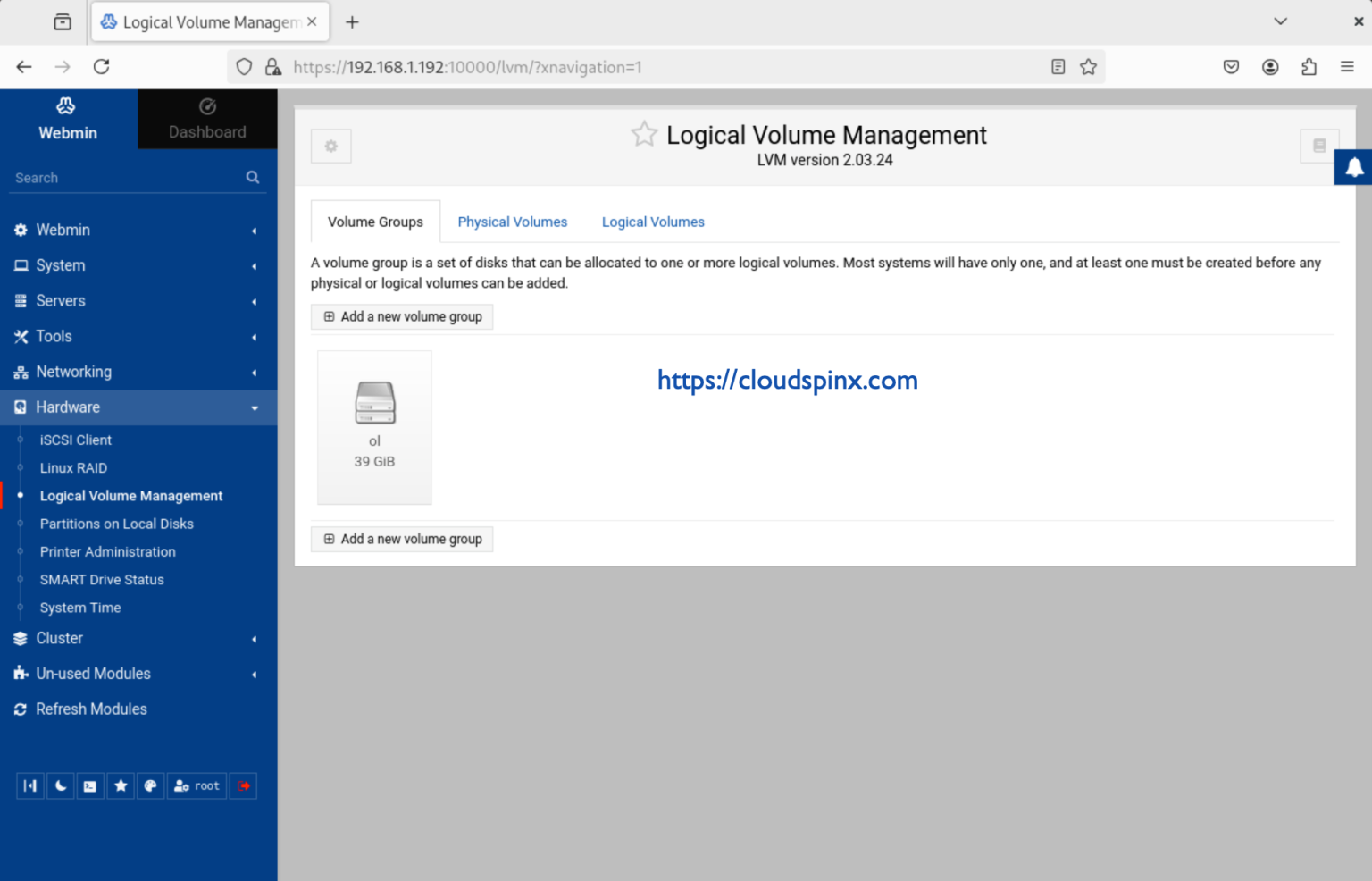Star the Logical Volume Management page
Image resolution: width=1372 pixels, height=881 pixels.
(x=644, y=133)
